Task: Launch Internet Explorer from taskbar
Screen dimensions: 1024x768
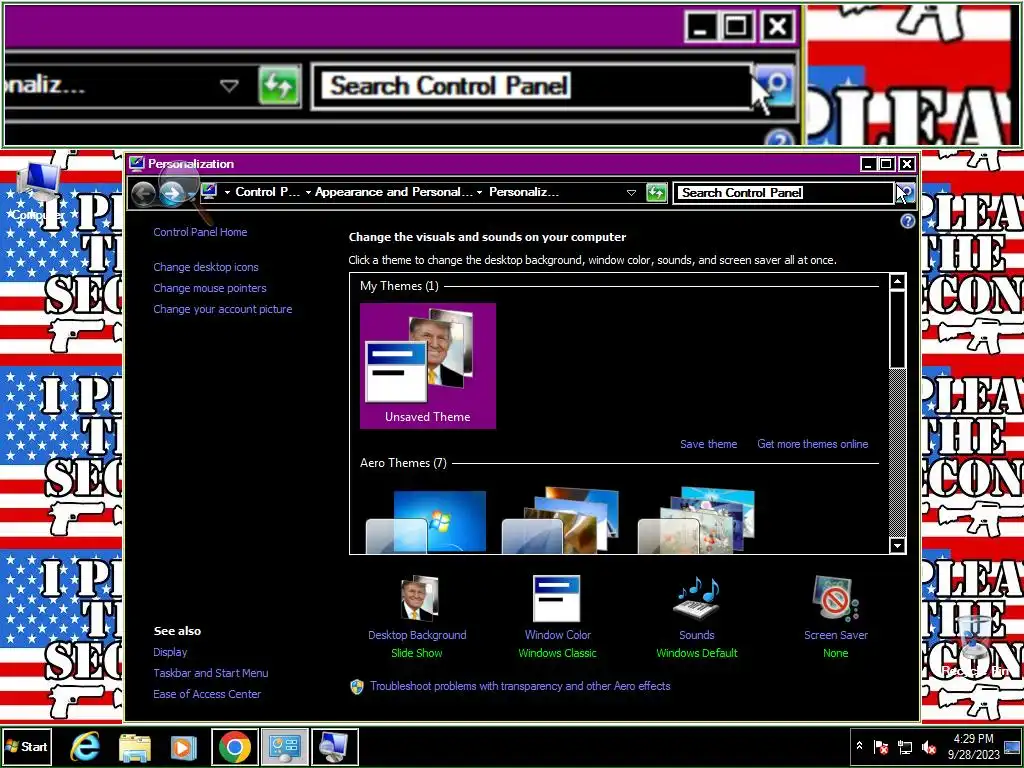Action: (85, 746)
